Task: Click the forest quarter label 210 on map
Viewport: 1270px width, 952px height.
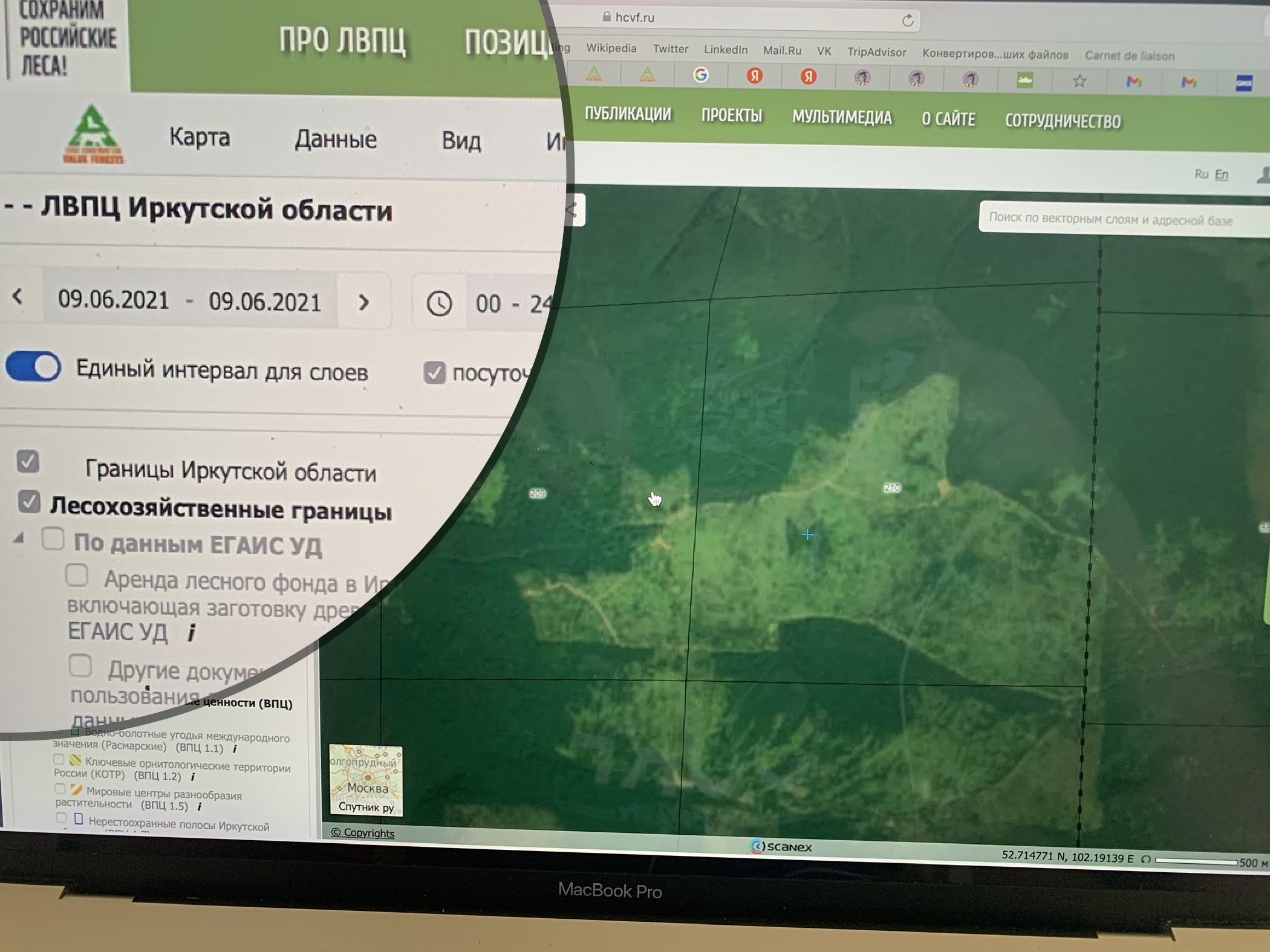Action: (x=892, y=488)
